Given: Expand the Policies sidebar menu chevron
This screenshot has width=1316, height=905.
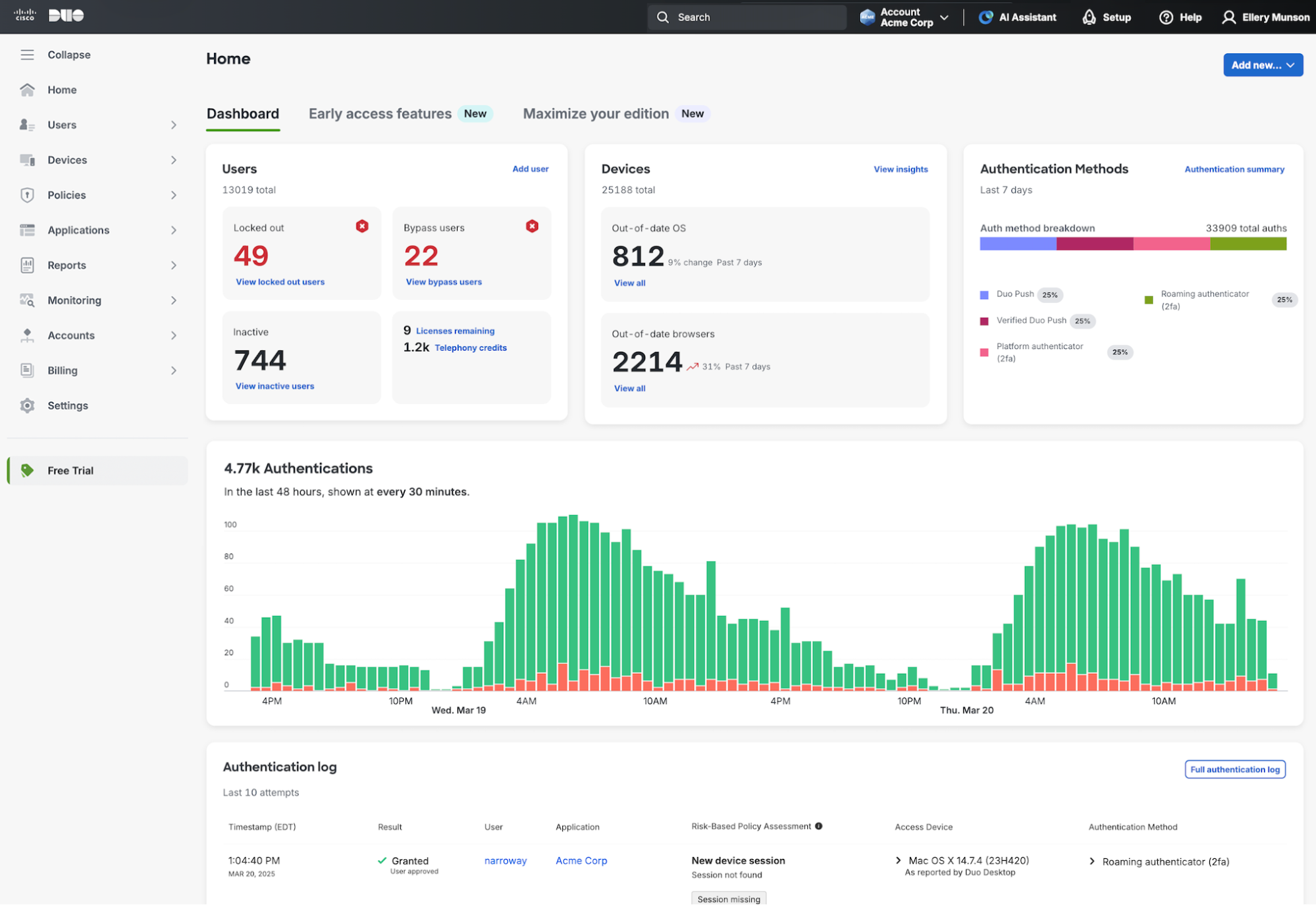Looking at the screenshot, I should [x=174, y=195].
